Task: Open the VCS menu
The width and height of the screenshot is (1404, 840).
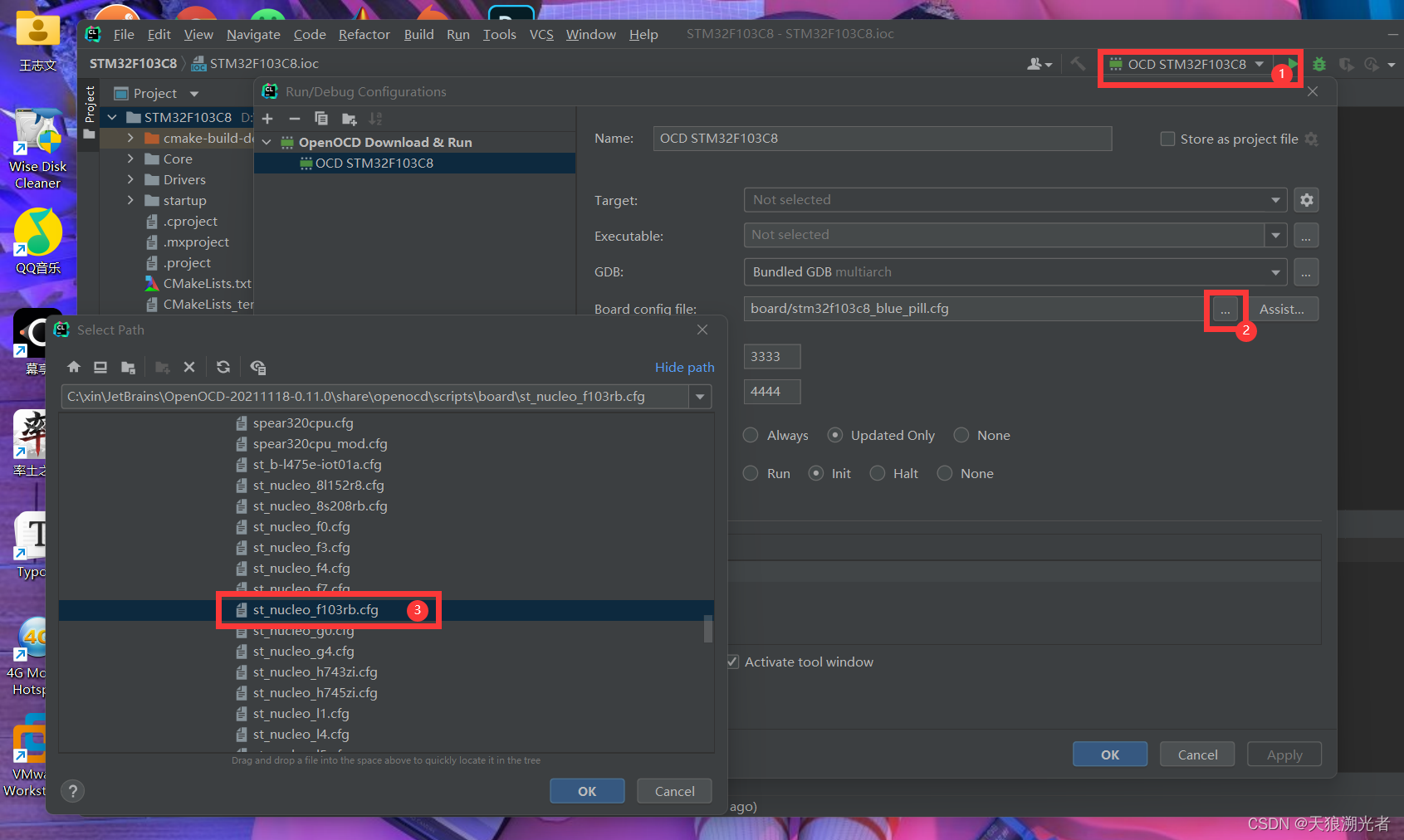Action: 541,34
